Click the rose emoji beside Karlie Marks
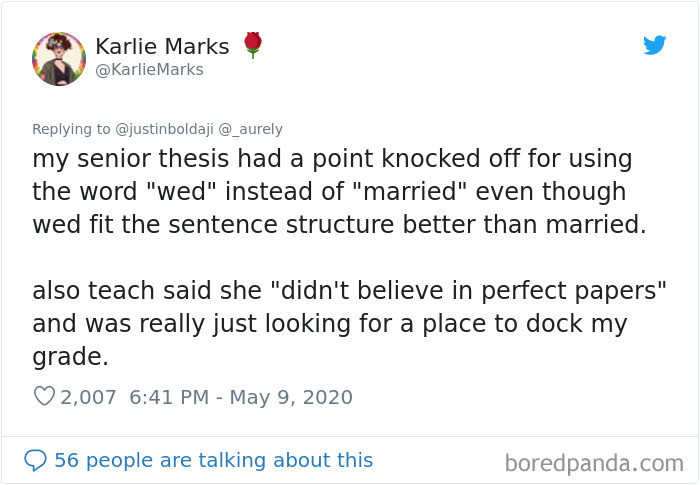The height and width of the screenshot is (485, 700). click(253, 45)
